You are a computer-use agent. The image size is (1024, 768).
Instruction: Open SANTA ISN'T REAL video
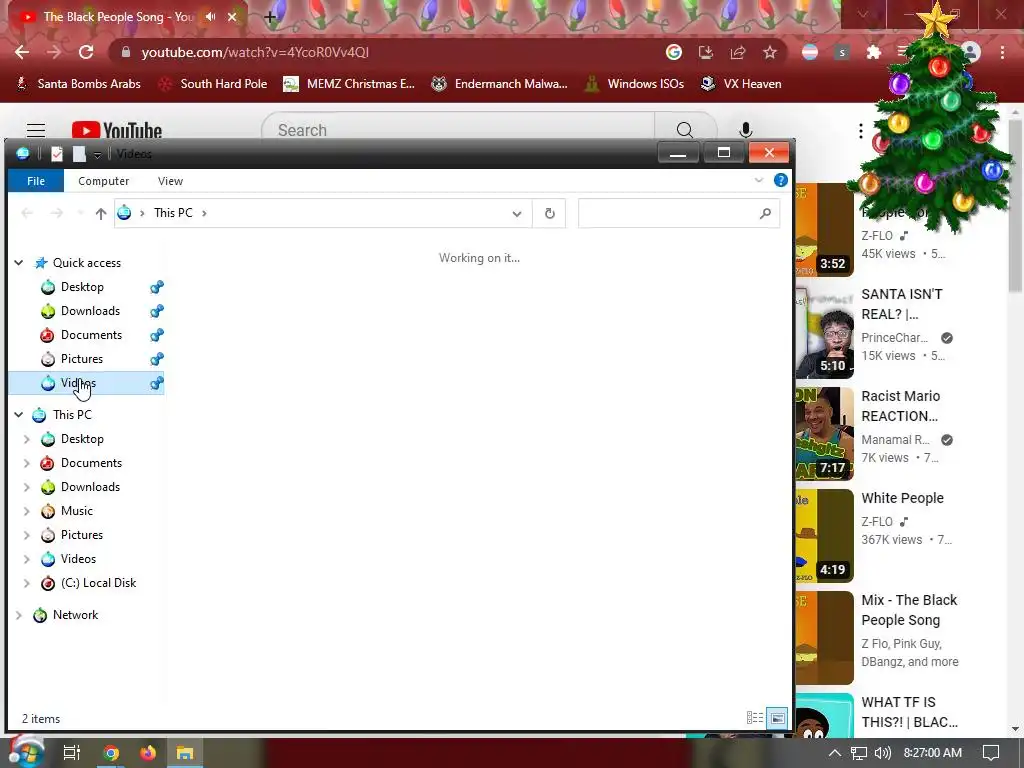pos(902,304)
